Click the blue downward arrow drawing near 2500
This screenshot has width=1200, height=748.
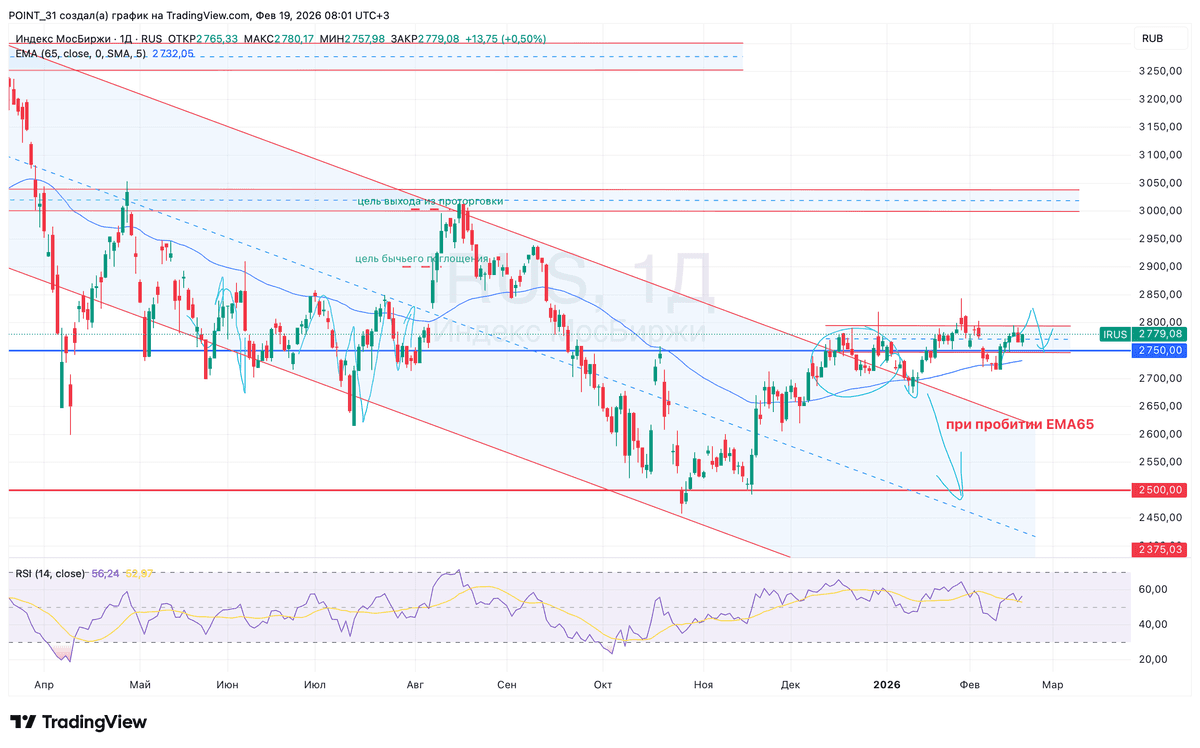coord(947,445)
